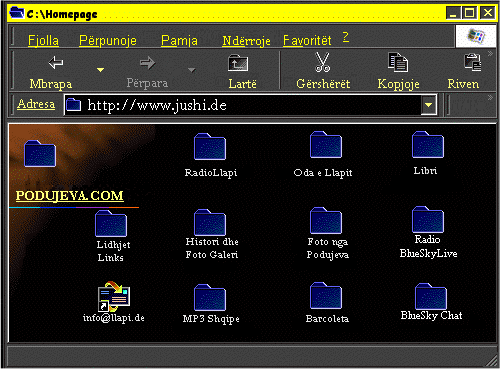The height and width of the screenshot is (369, 500).
Task: Click the Adresa label
Action: pos(36,104)
